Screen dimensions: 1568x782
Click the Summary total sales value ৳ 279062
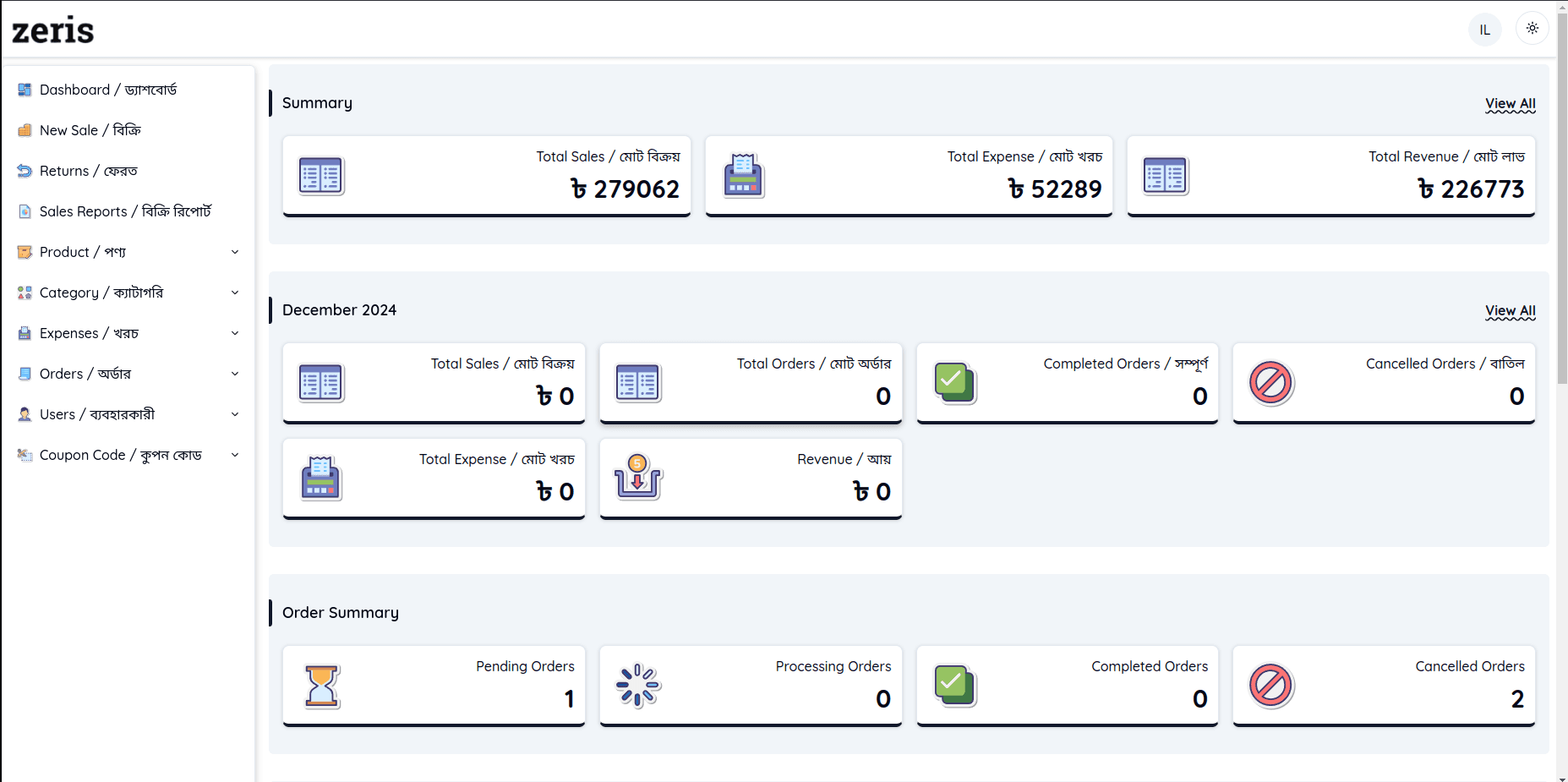tap(625, 189)
